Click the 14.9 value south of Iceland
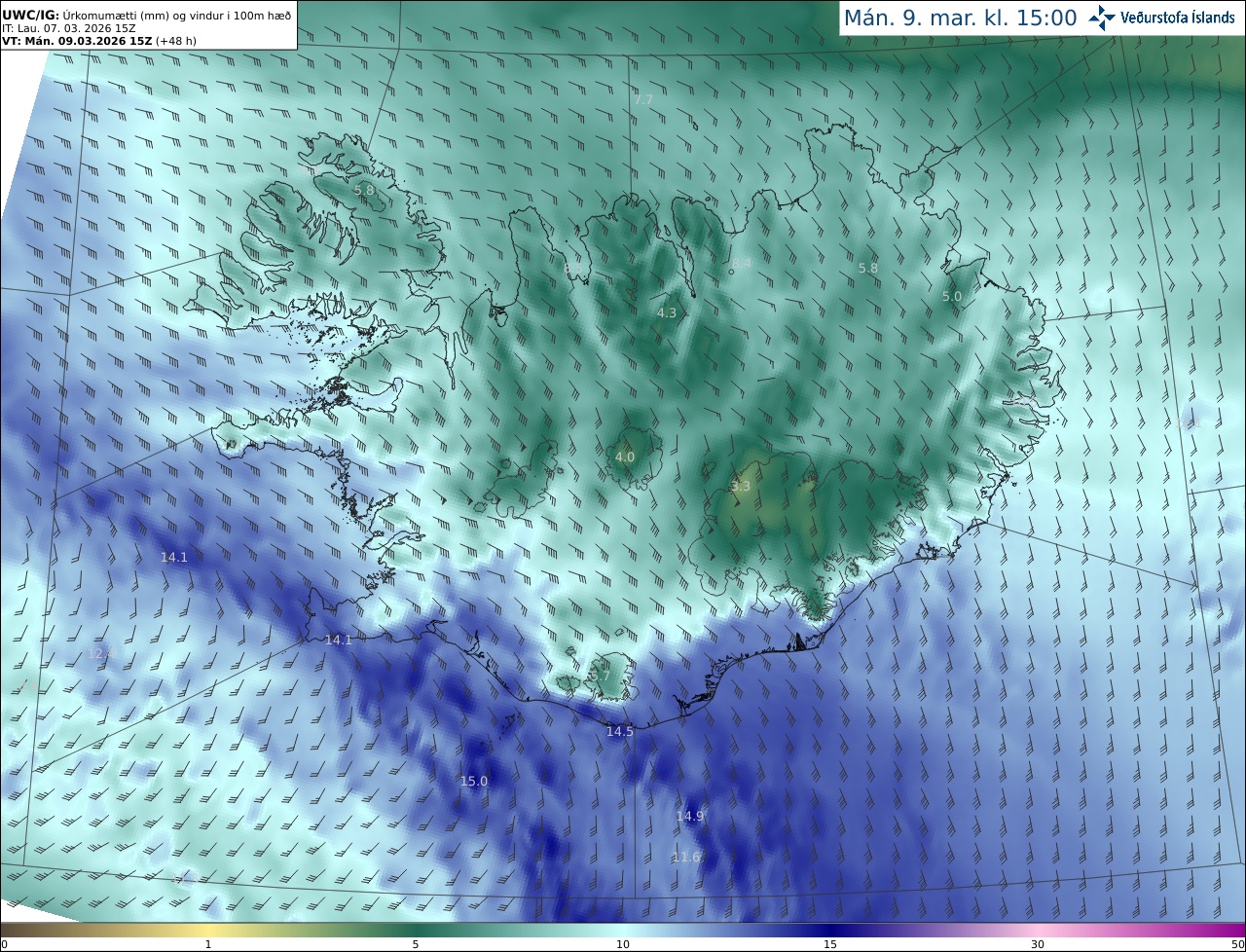 click(690, 816)
